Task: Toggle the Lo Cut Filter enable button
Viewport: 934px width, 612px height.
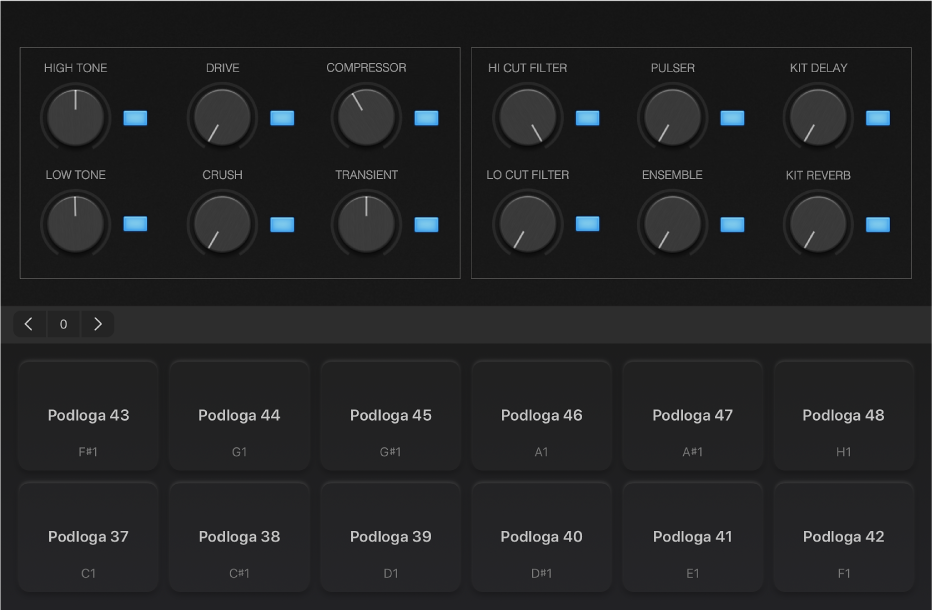Action: click(x=588, y=224)
